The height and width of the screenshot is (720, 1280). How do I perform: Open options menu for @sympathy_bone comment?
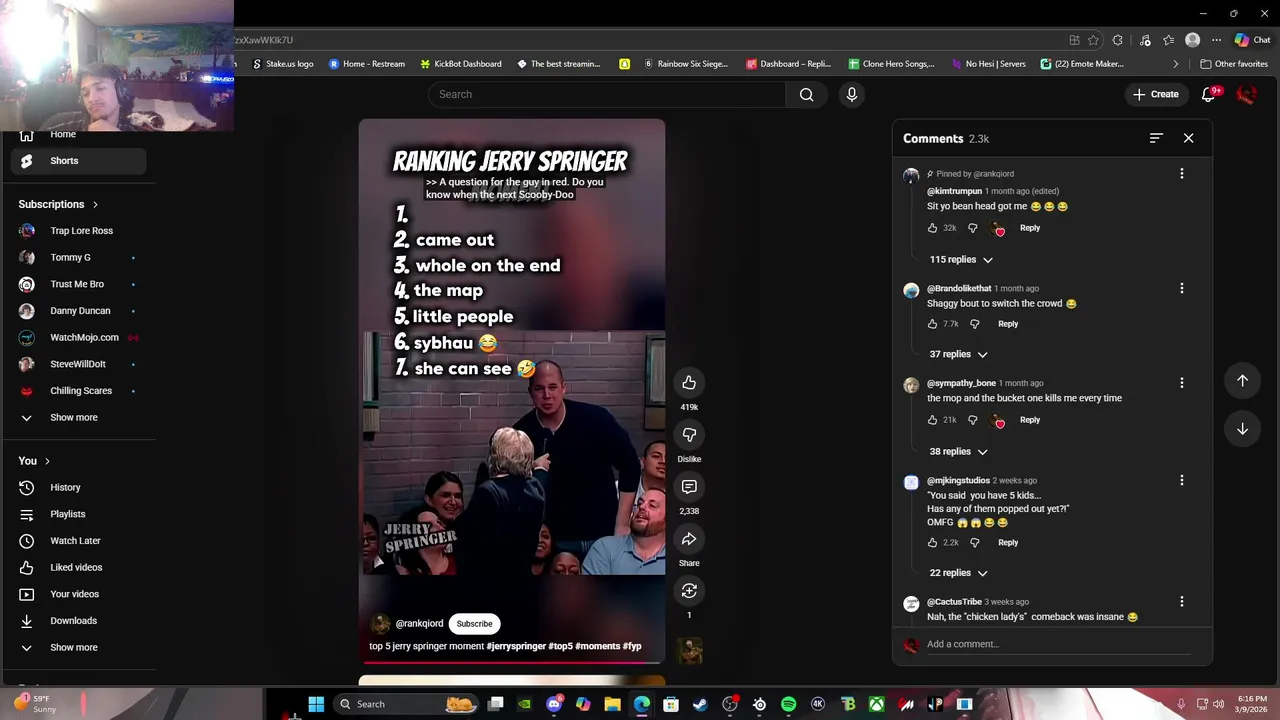(x=1181, y=383)
